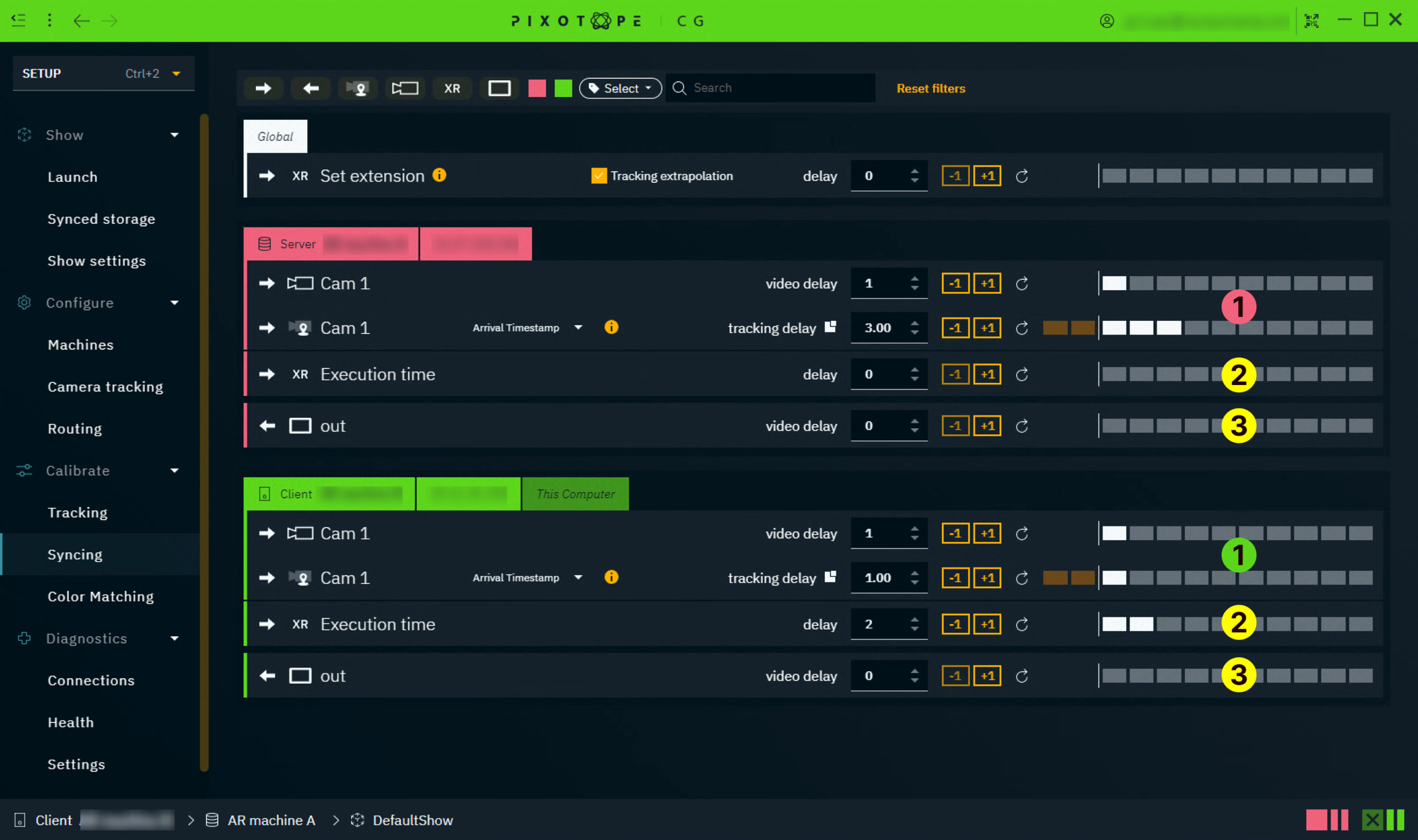Click +1 button for client Execution time
1418x840 pixels.
[x=988, y=624]
